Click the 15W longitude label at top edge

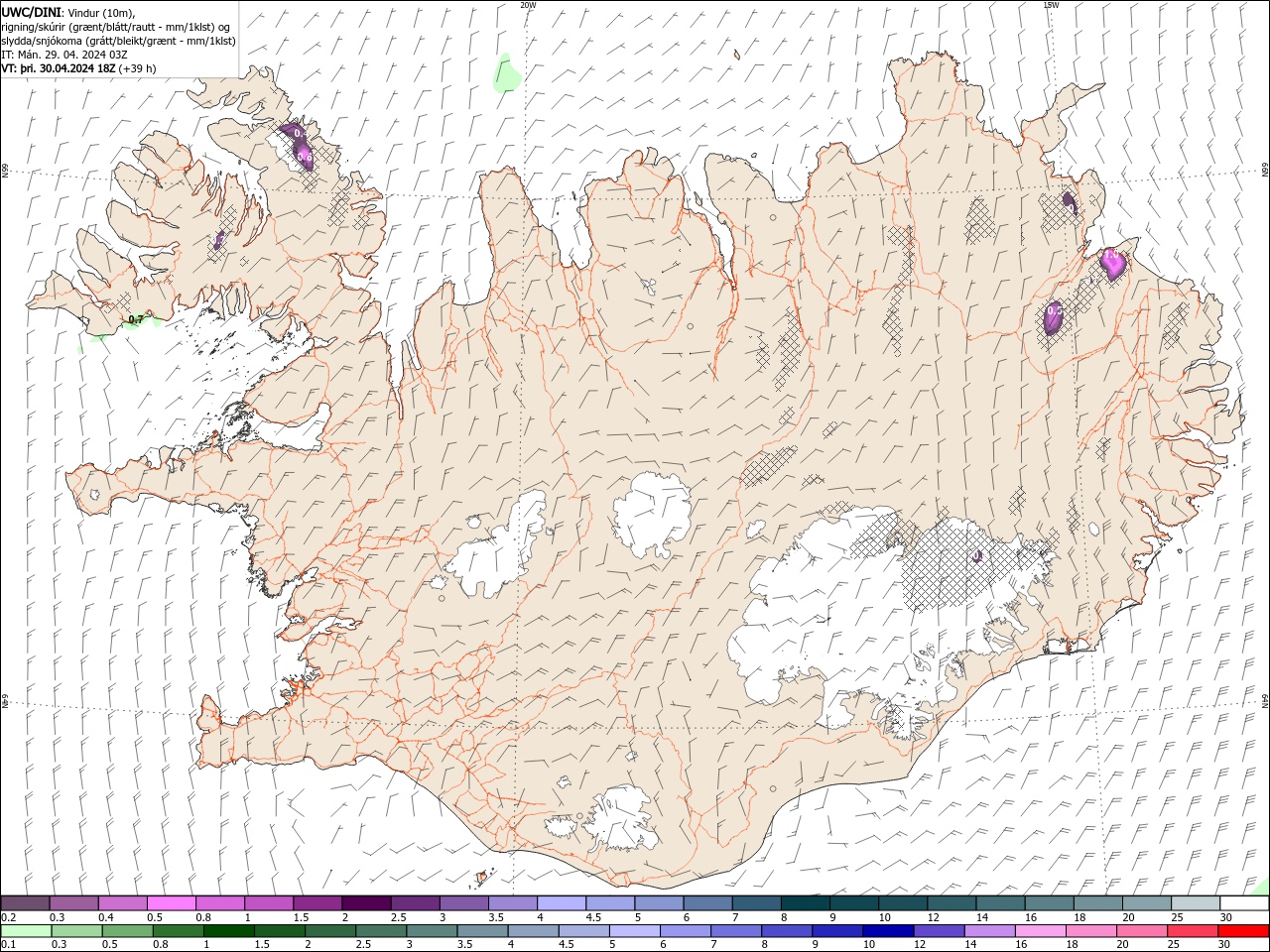(1051, 5)
